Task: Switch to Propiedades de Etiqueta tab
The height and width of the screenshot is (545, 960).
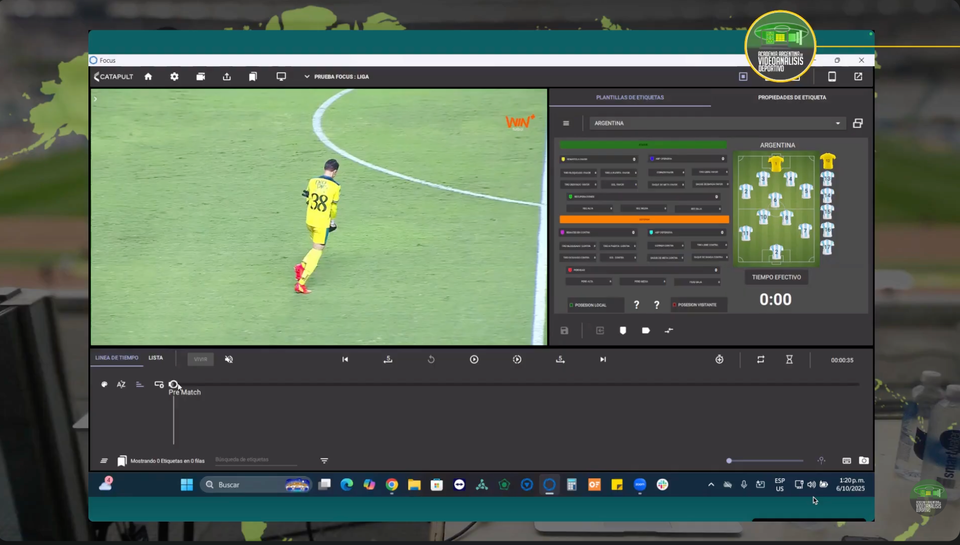Action: pos(791,98)
